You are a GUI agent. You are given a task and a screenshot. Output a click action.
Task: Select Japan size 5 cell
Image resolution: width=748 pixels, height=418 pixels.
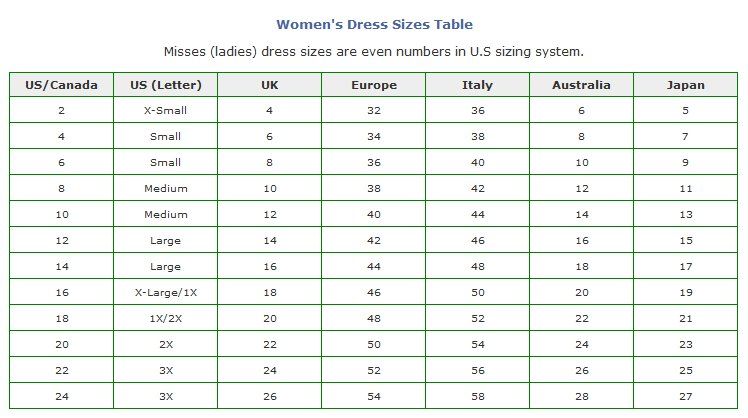click(686, 110)
